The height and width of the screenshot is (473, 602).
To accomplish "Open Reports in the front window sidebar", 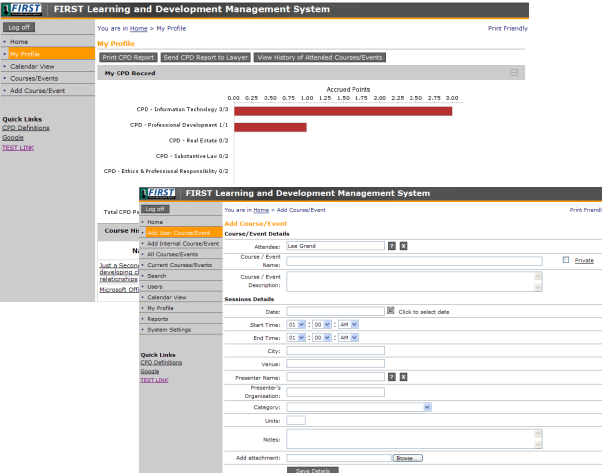I will pyautogui.click(x=158, y=319).
